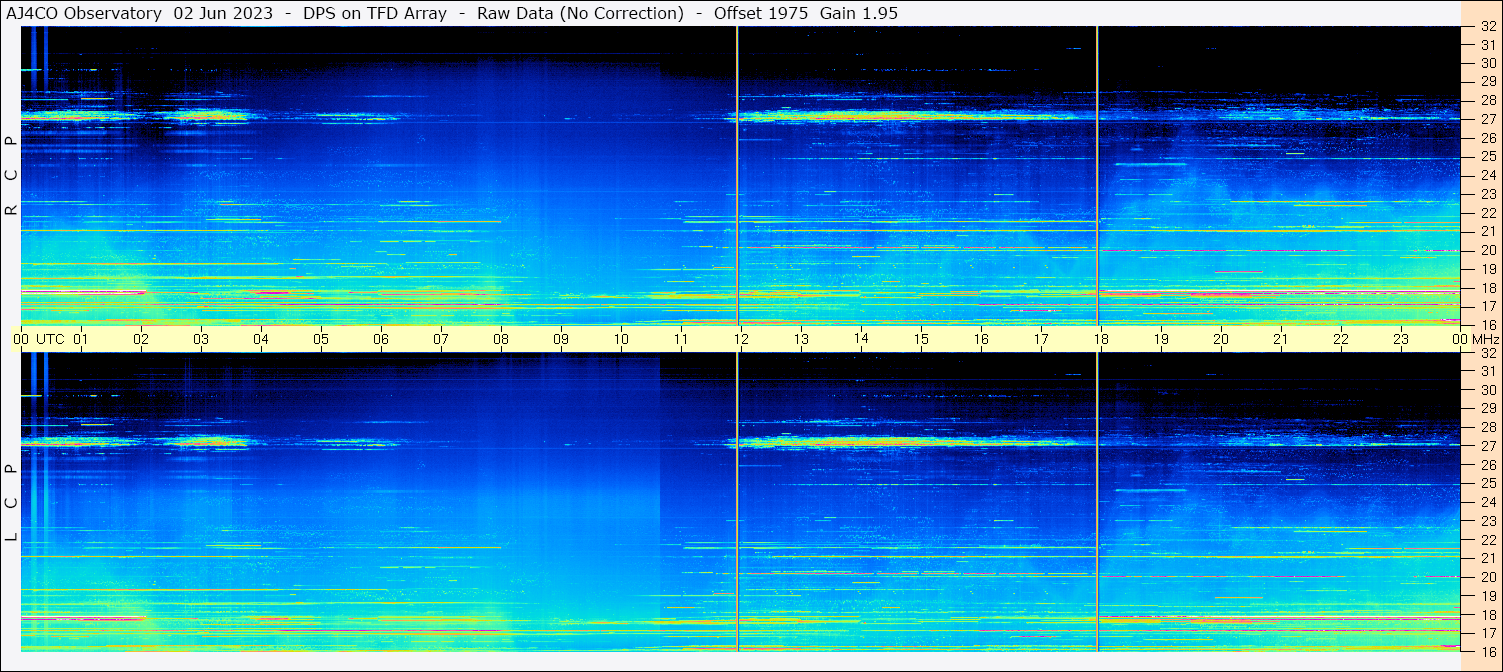This screenshot has height=672, width=1503.
Task: Select the 22 MHz label of LCP panel
Action: pos(1488,539)
